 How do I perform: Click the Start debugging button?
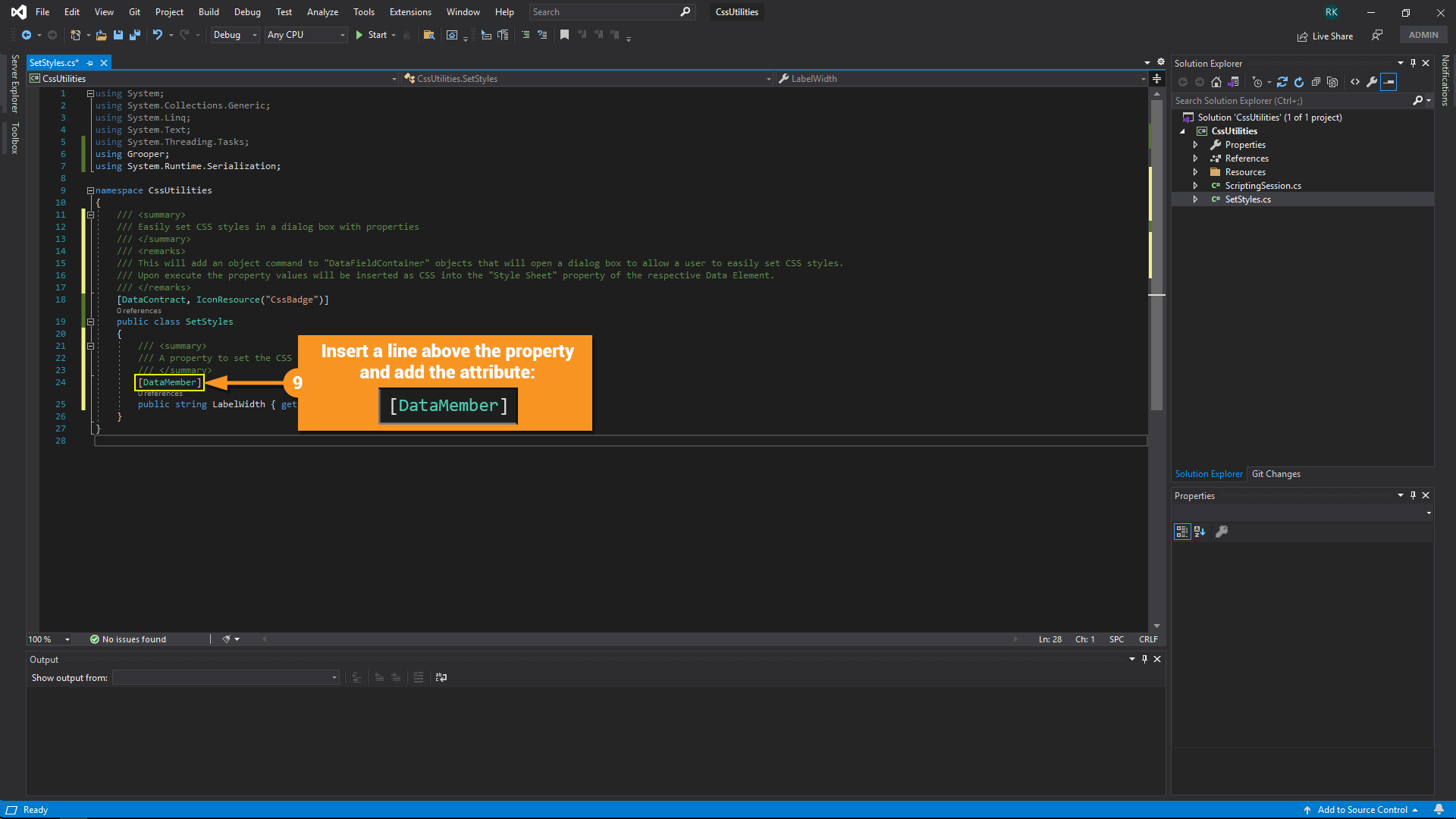[x=372, y=35]
